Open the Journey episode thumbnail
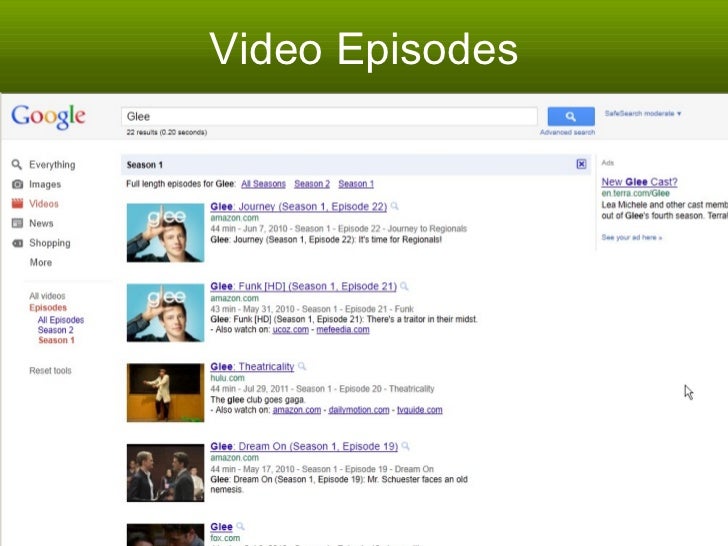The height and width of the screenshot is (546, 728). [x=165, y=233]
